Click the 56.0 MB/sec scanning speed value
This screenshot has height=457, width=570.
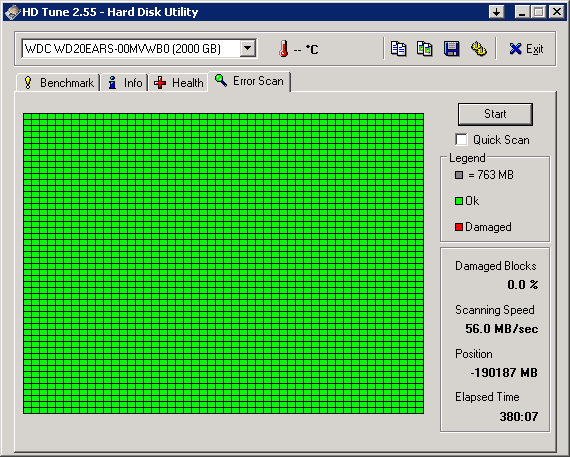click(502, 329)
